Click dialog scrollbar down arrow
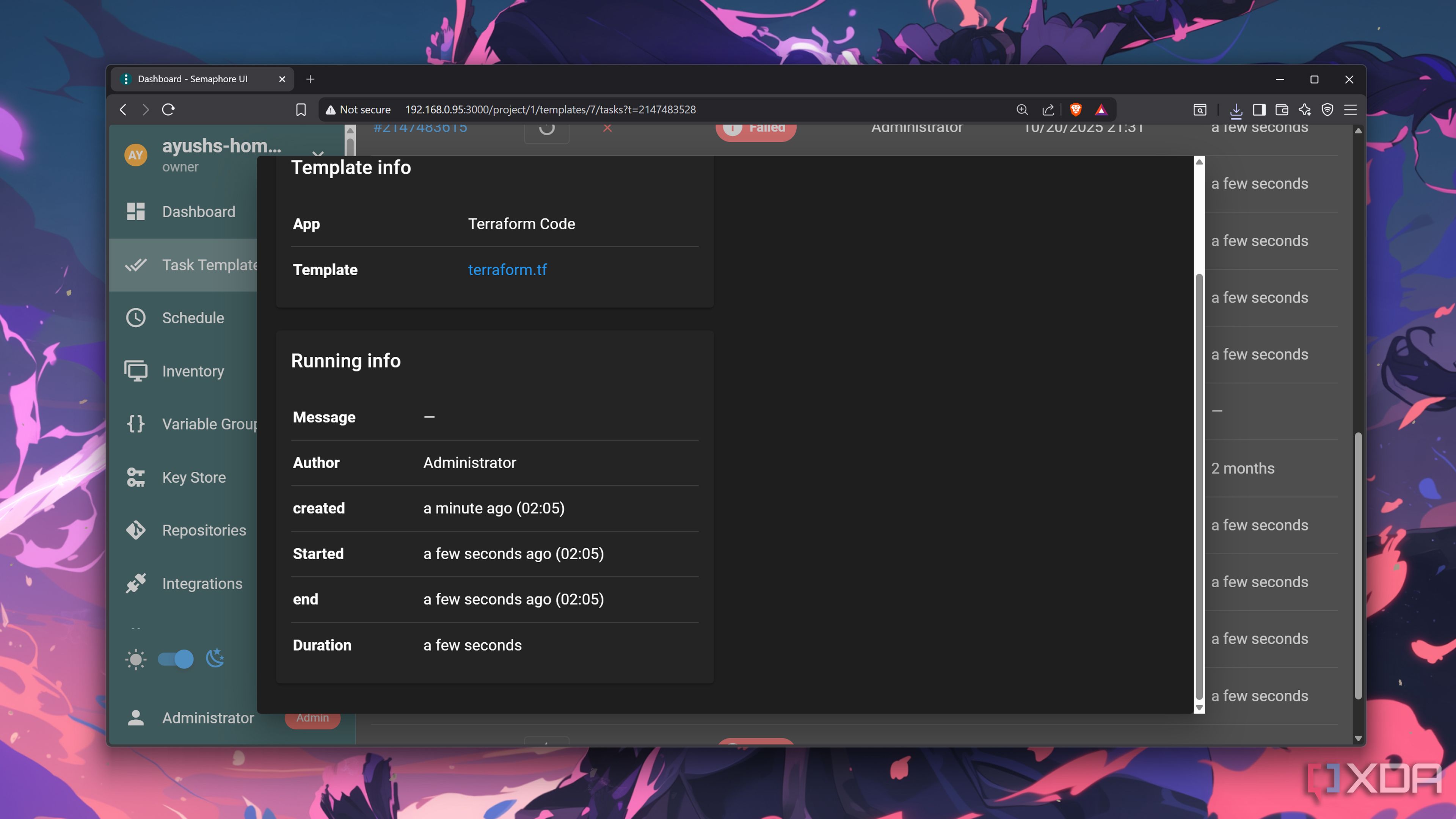Image resolution: width=1456 pixels, height=819 pixels. coord(1199,708)
